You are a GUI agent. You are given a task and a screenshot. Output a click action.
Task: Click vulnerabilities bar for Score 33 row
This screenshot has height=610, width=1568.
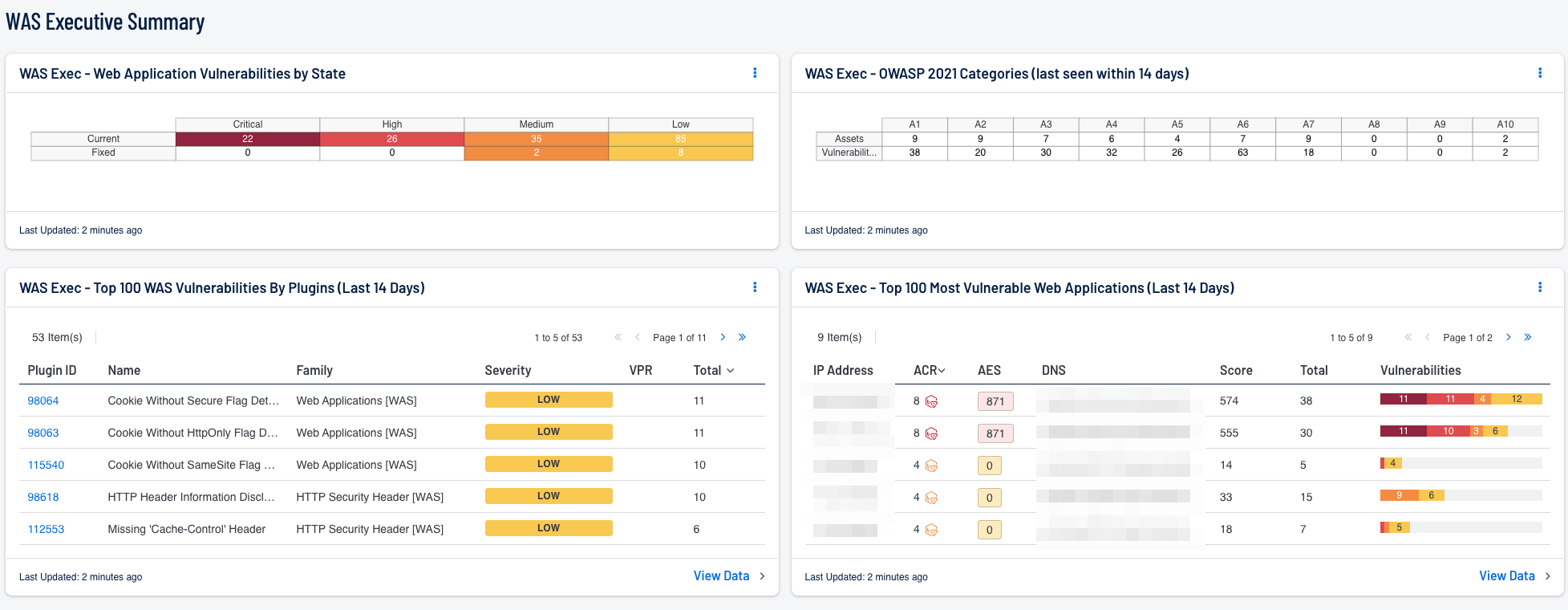[1461, 495]
